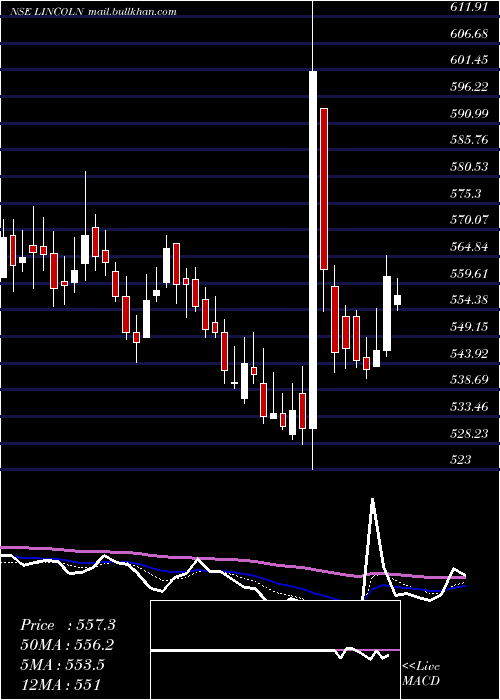Select the 533.46 price axis label
Screen dimensions: 500x700
coord(469,407)
